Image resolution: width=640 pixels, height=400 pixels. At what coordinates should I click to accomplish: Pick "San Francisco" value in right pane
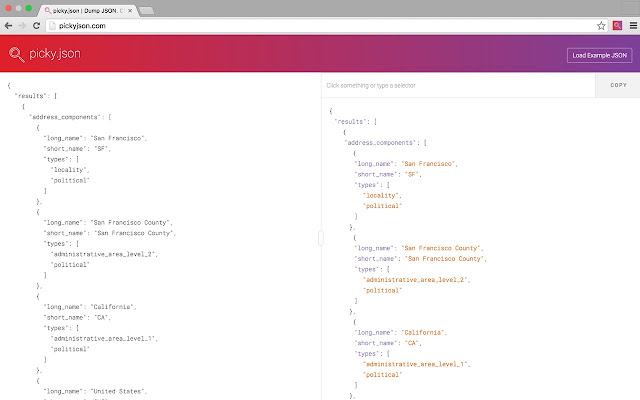coord(428,164)
